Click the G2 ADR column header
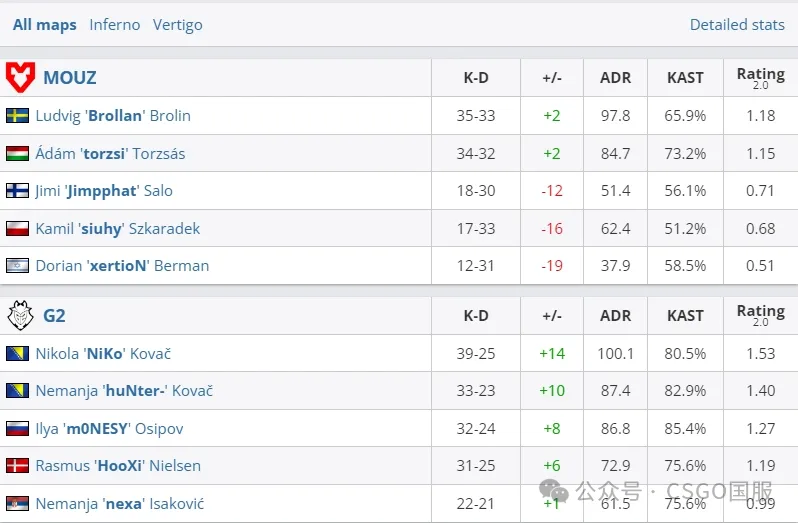798x523 pixels. click(615, 316)
